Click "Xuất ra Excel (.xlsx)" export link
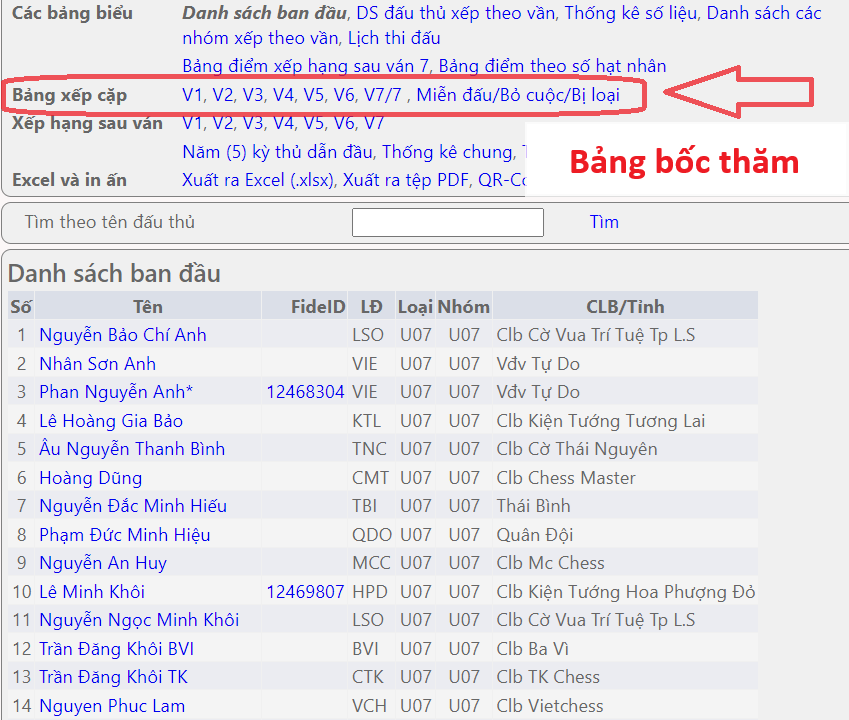This screenshot has width=849, height=720. (259, 180)
